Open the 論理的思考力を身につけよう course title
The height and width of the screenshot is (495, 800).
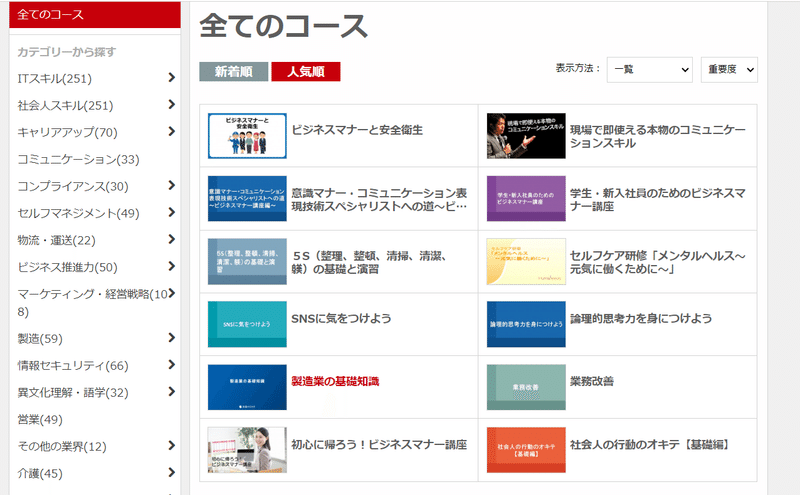pyautogui.click(x=641, y=318)
